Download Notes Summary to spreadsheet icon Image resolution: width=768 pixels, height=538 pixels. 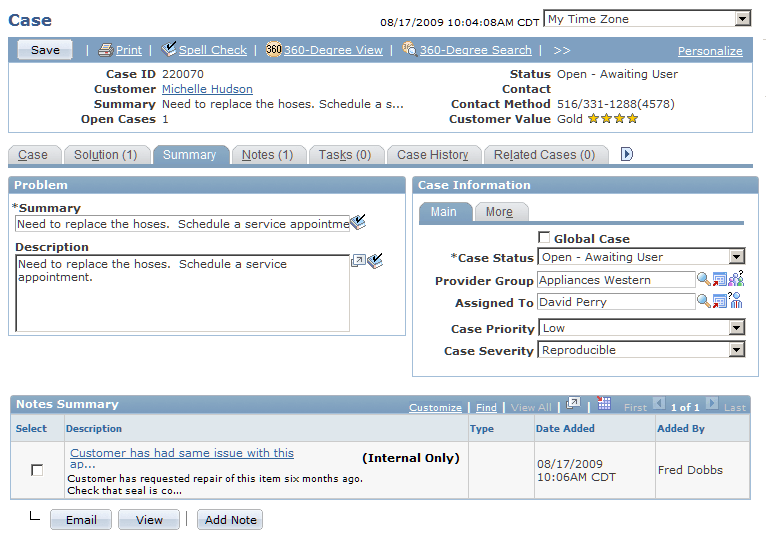[604, 403]
